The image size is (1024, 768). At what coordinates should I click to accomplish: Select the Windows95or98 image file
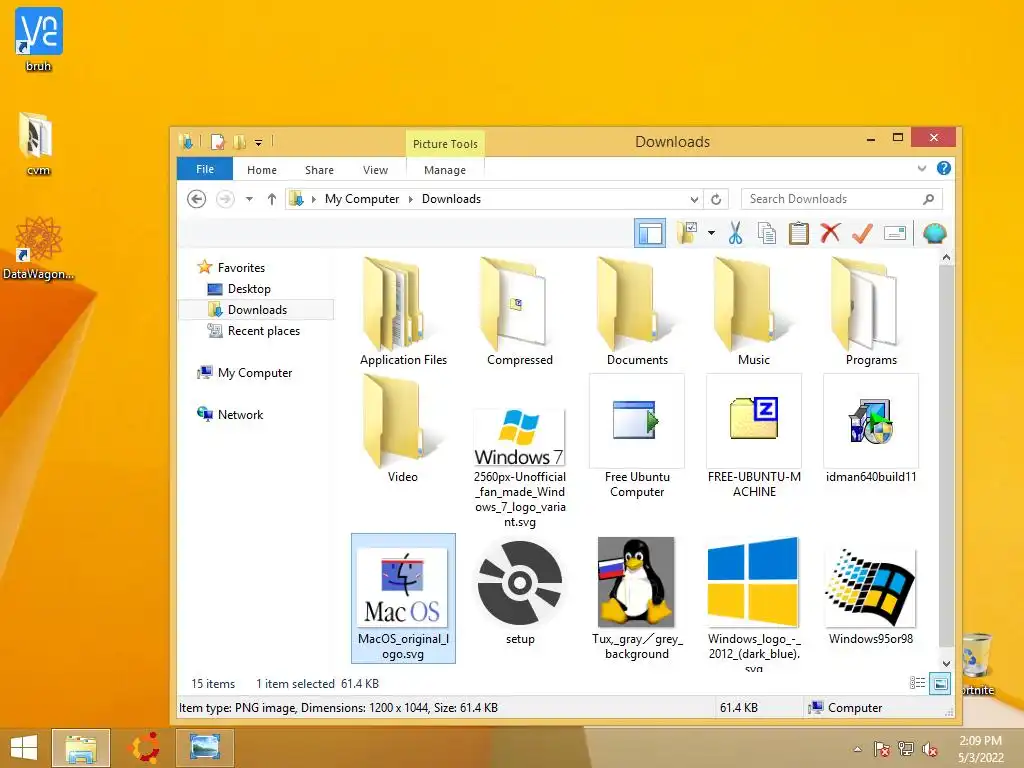pyautogui.click(x=871, y=596)
